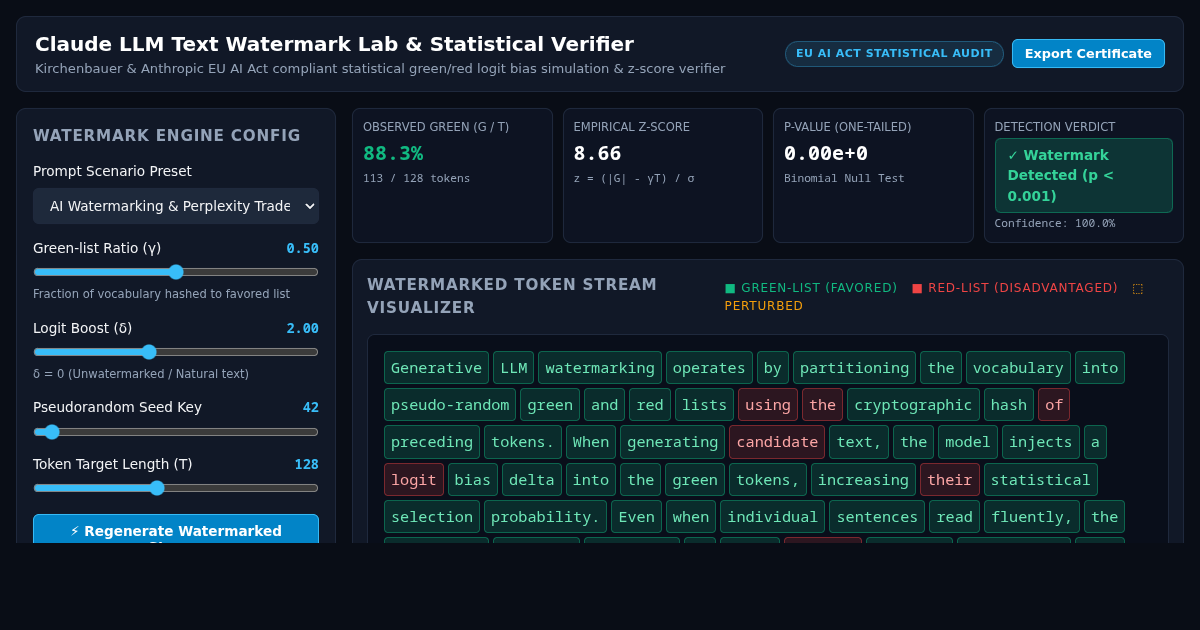Click the 'pseudo-random' token
This screenshot has height=630, width=1200.
[450, 405]
